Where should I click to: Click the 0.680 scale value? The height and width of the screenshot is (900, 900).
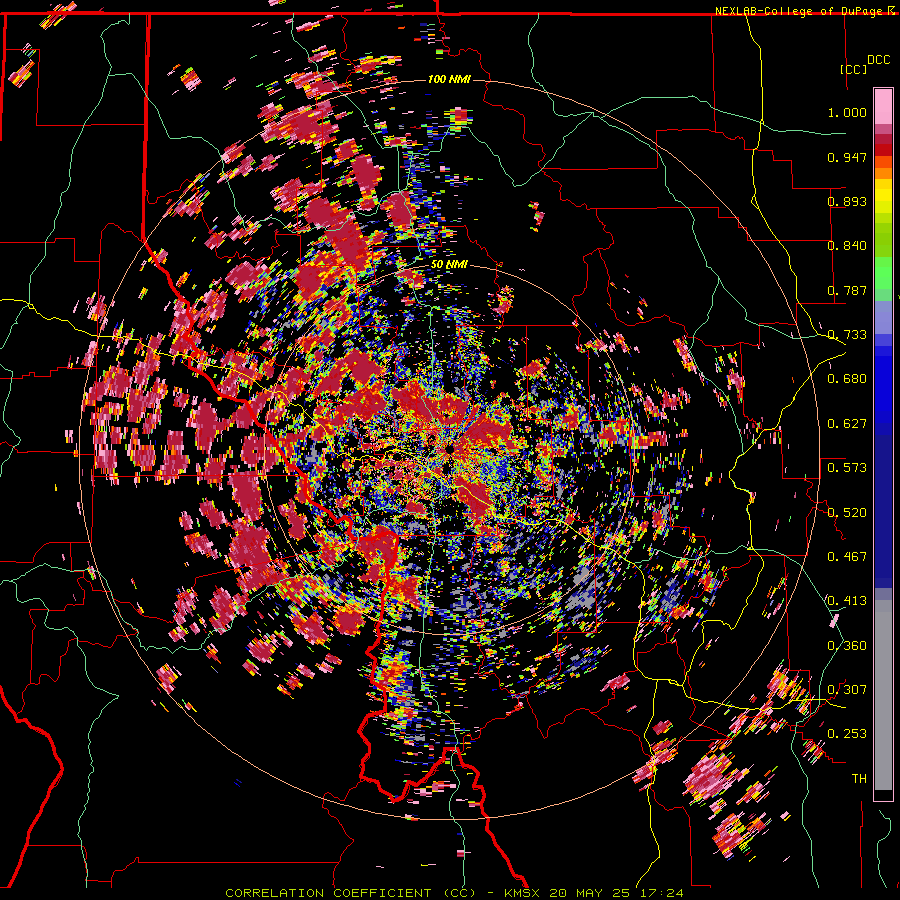pyautogui.click(x=847, y=379)
